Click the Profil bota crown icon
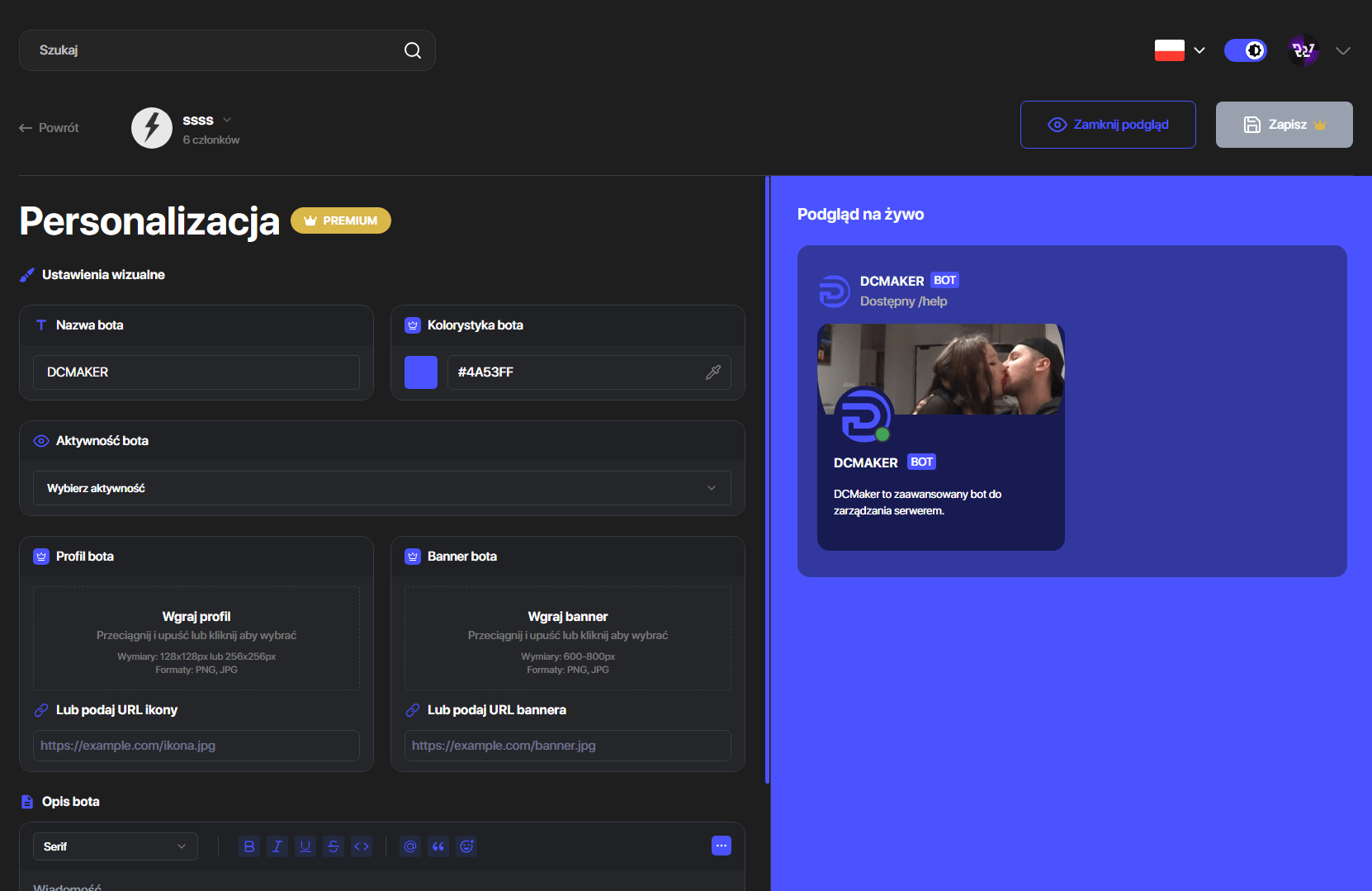The width and height of the screenshot is (1372, 891). coord(41,557)
